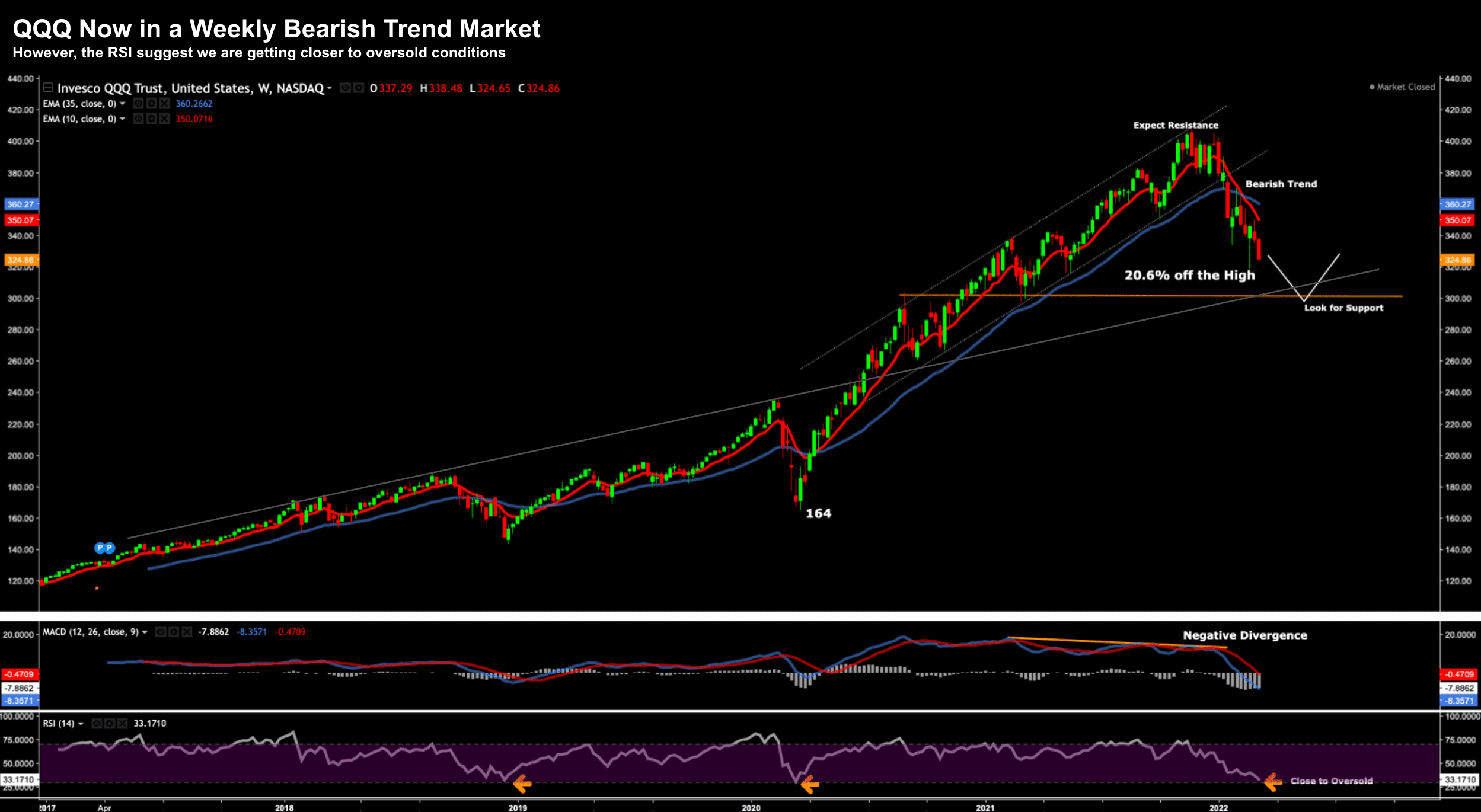Open chart settings gear beside NASDAQ title
The width and height of the screenshot is (1481, 812).
pos(358,88)
